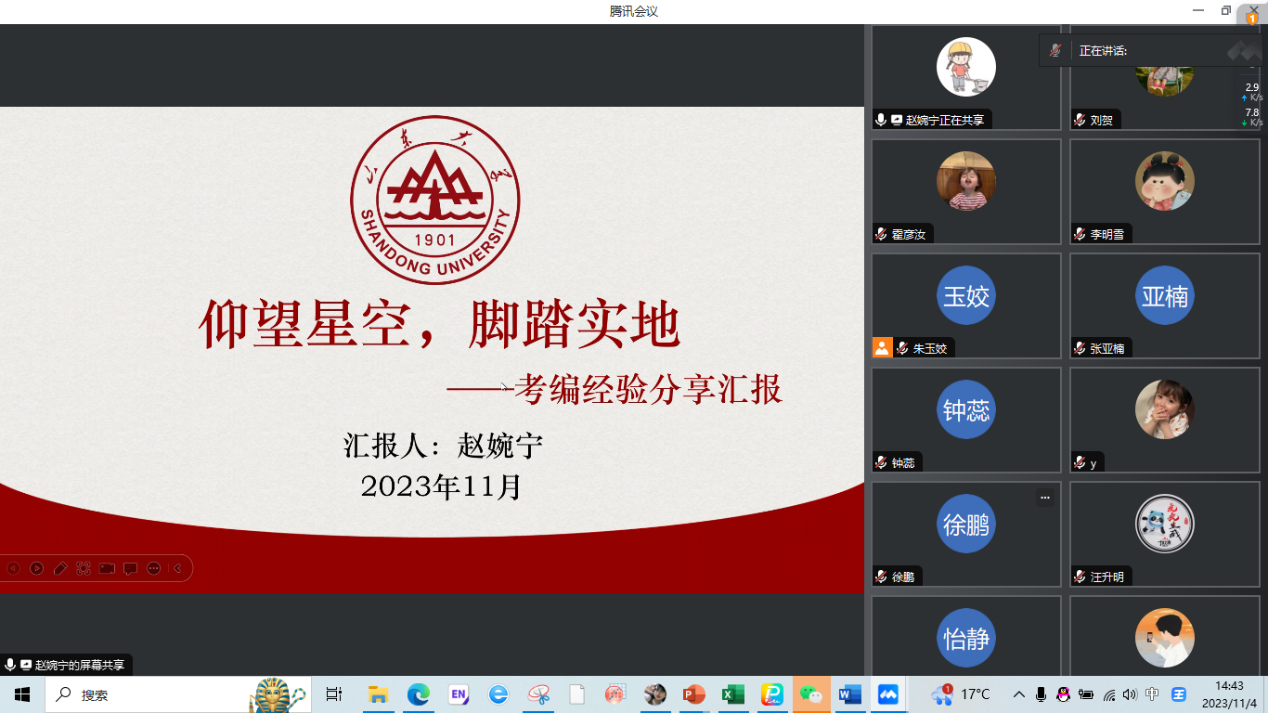Click the 赵婉宁正在共享 name label
Image resolution: width=1268 pixels, height=713 pixels.
click(944, 120)
